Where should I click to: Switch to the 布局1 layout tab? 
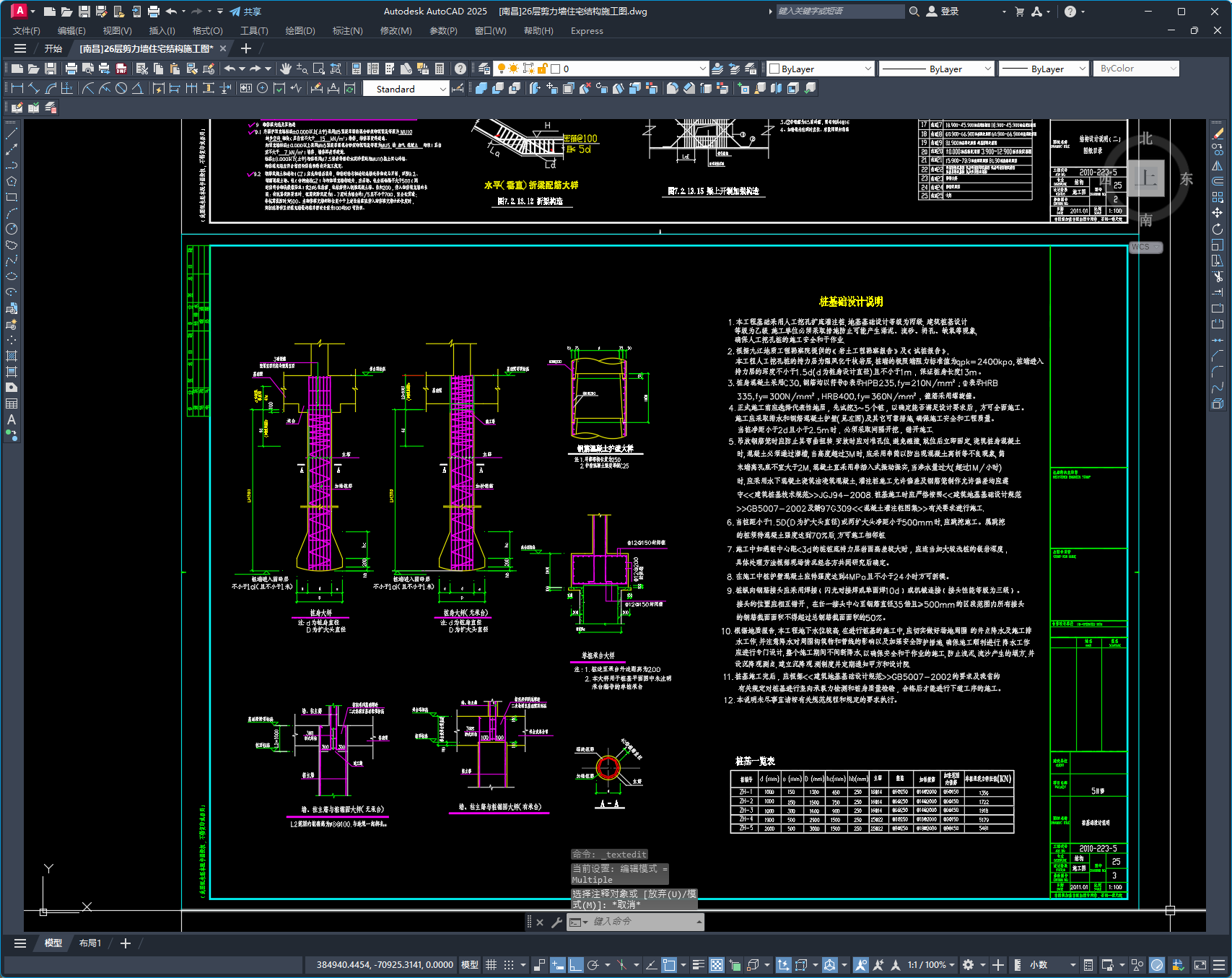90,943
